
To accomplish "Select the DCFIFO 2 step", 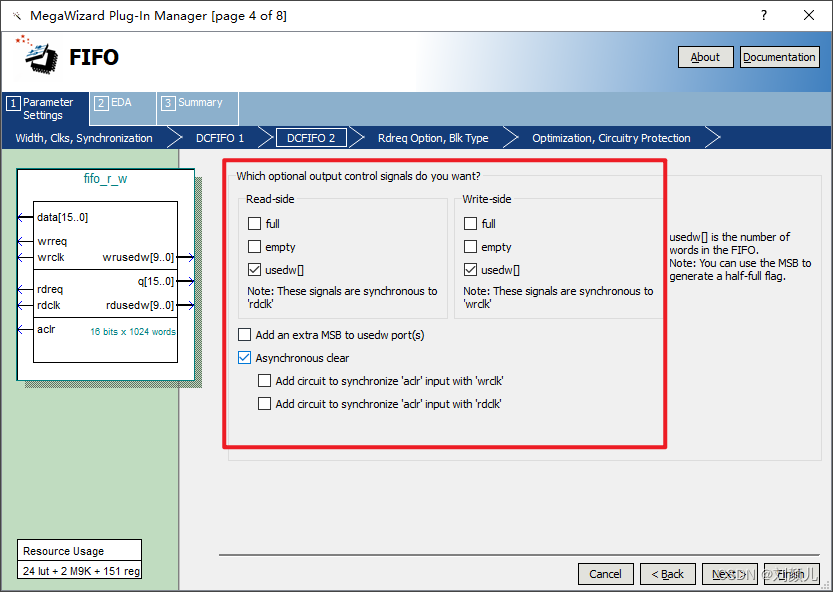I will coord(311,138).
